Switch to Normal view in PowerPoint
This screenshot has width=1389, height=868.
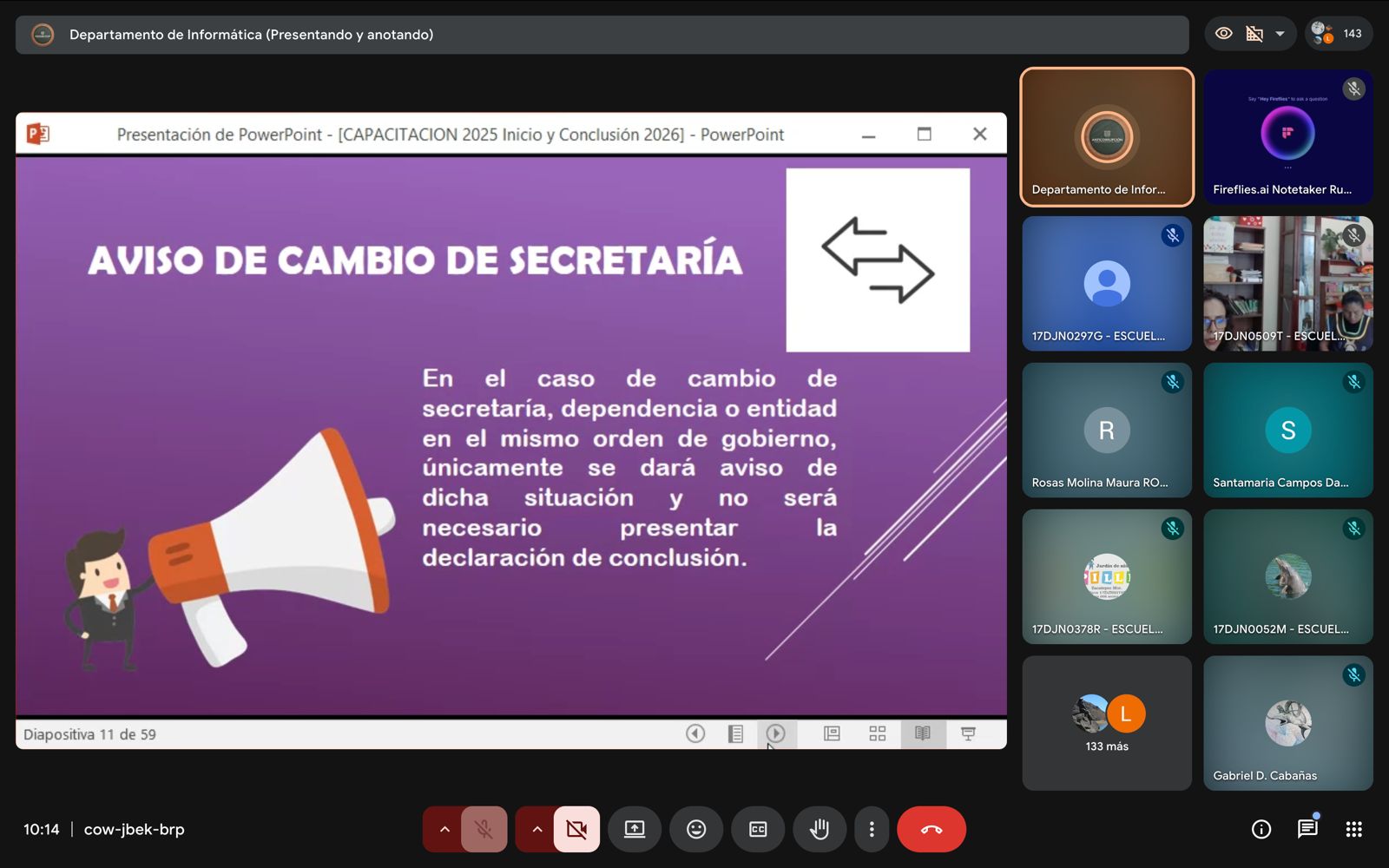click(x=832, y=734)
